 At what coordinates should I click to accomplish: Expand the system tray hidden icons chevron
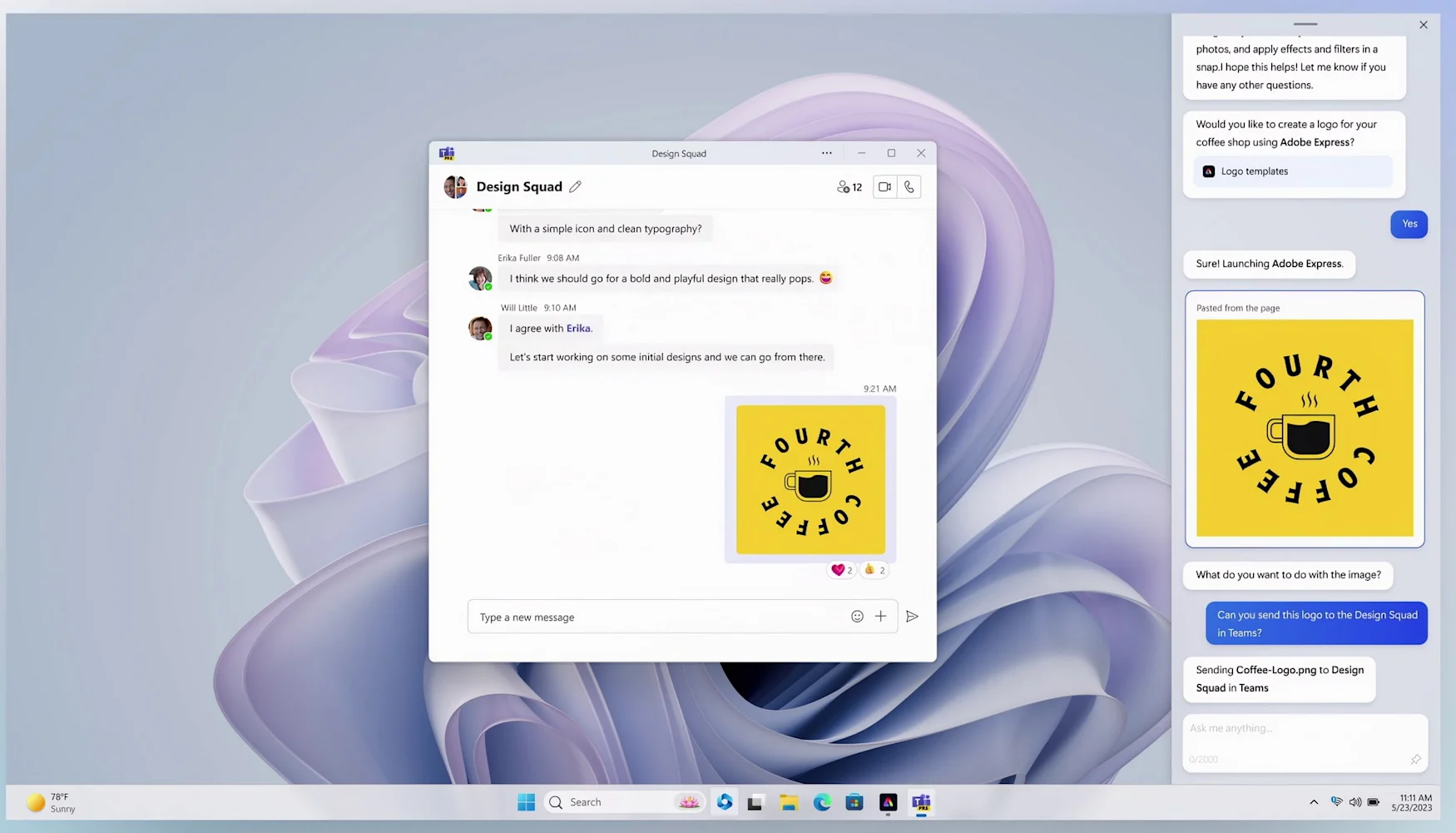[x=1314, y=802]
